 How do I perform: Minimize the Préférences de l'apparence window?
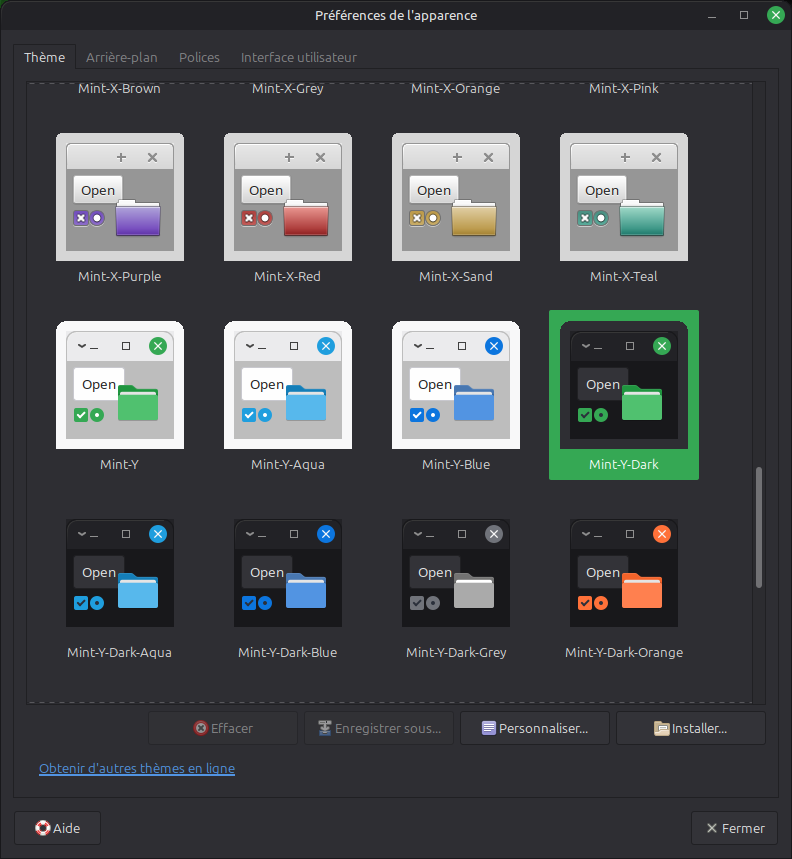point(712,15)
